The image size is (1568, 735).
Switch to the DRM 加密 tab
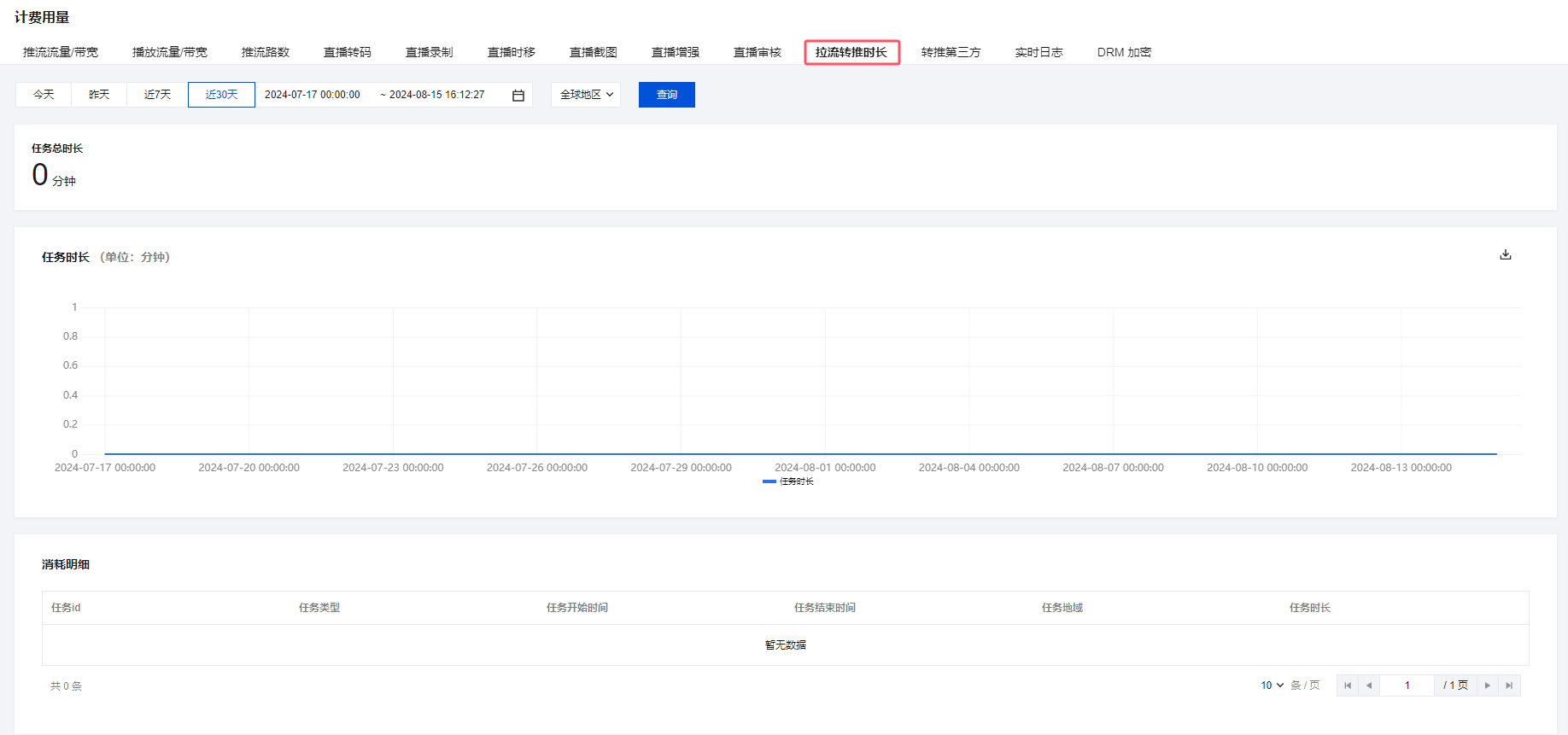tap(1124, 52)
